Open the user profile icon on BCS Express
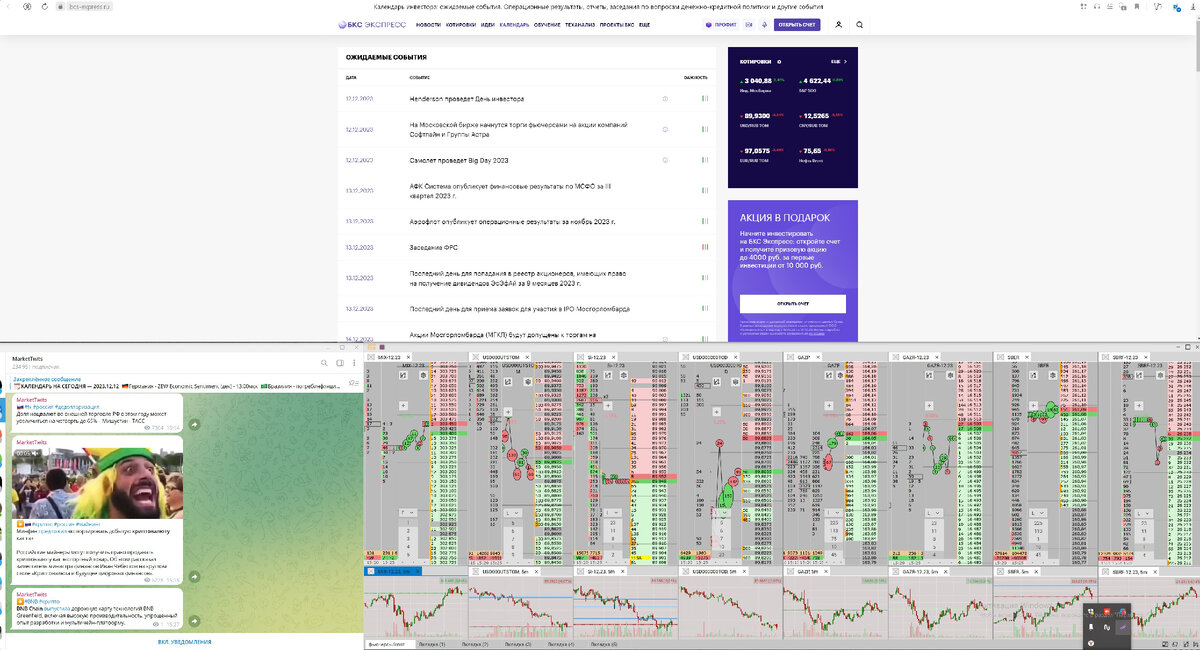1200x650 pixels. 838,24
